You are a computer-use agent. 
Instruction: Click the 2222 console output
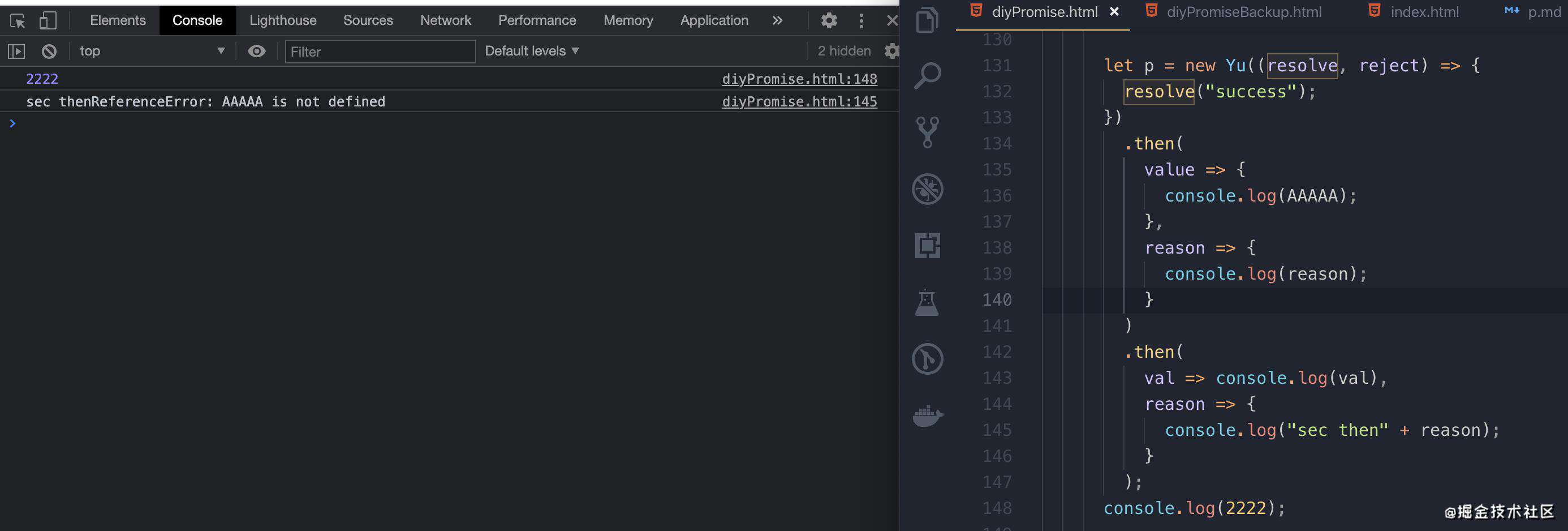pyautogui.click(x=42, y=79)
